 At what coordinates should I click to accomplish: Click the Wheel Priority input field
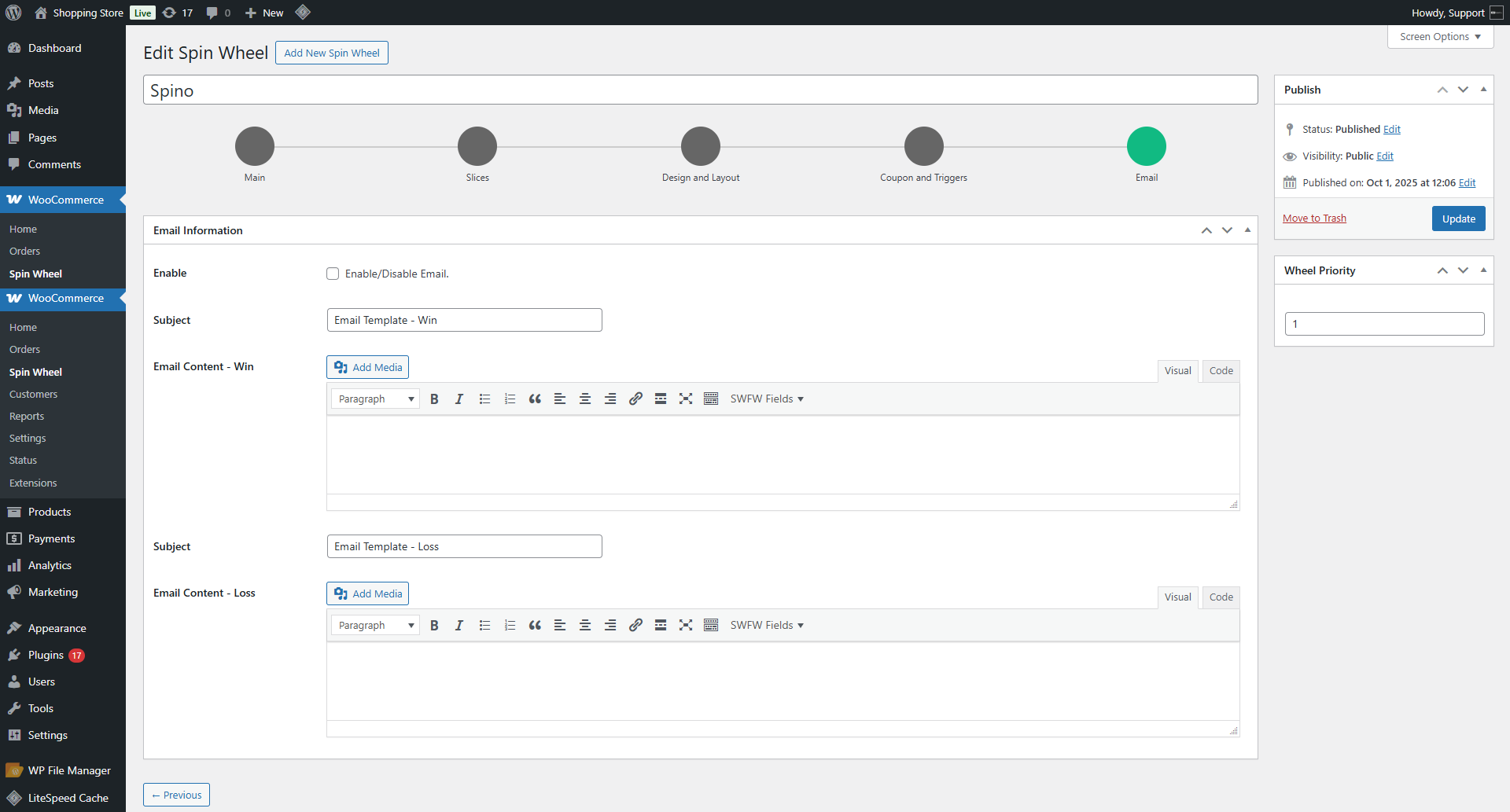coord(1384,324)
